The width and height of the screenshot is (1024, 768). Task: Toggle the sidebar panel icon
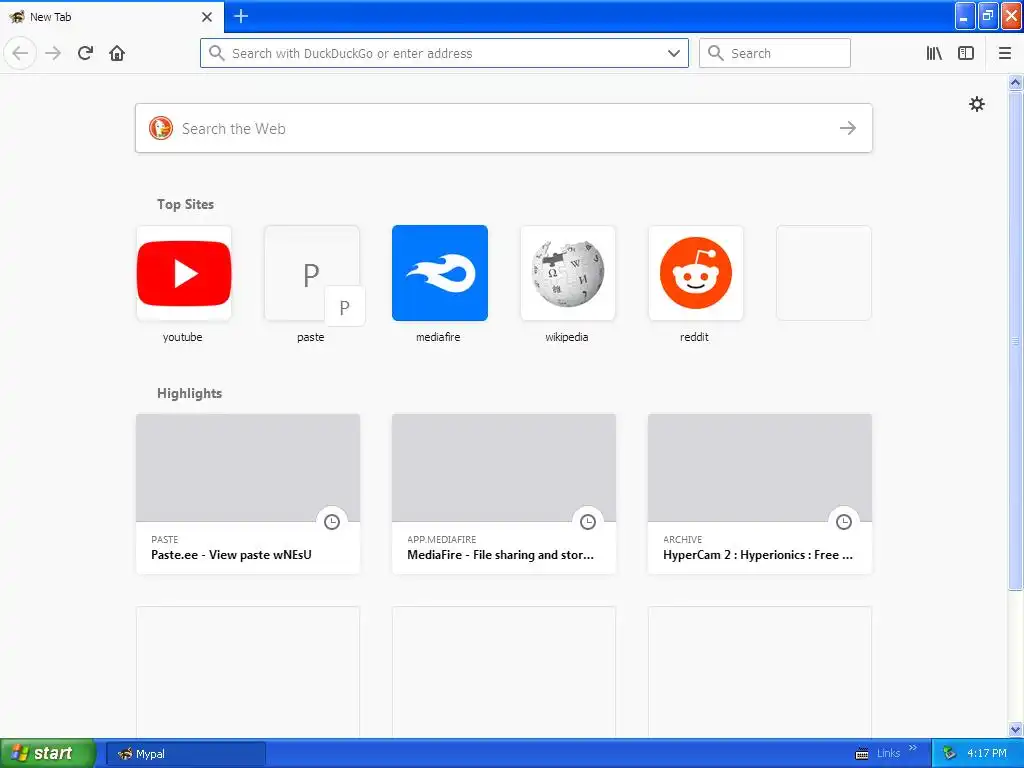pyautogui.click(x=966, y=53)
